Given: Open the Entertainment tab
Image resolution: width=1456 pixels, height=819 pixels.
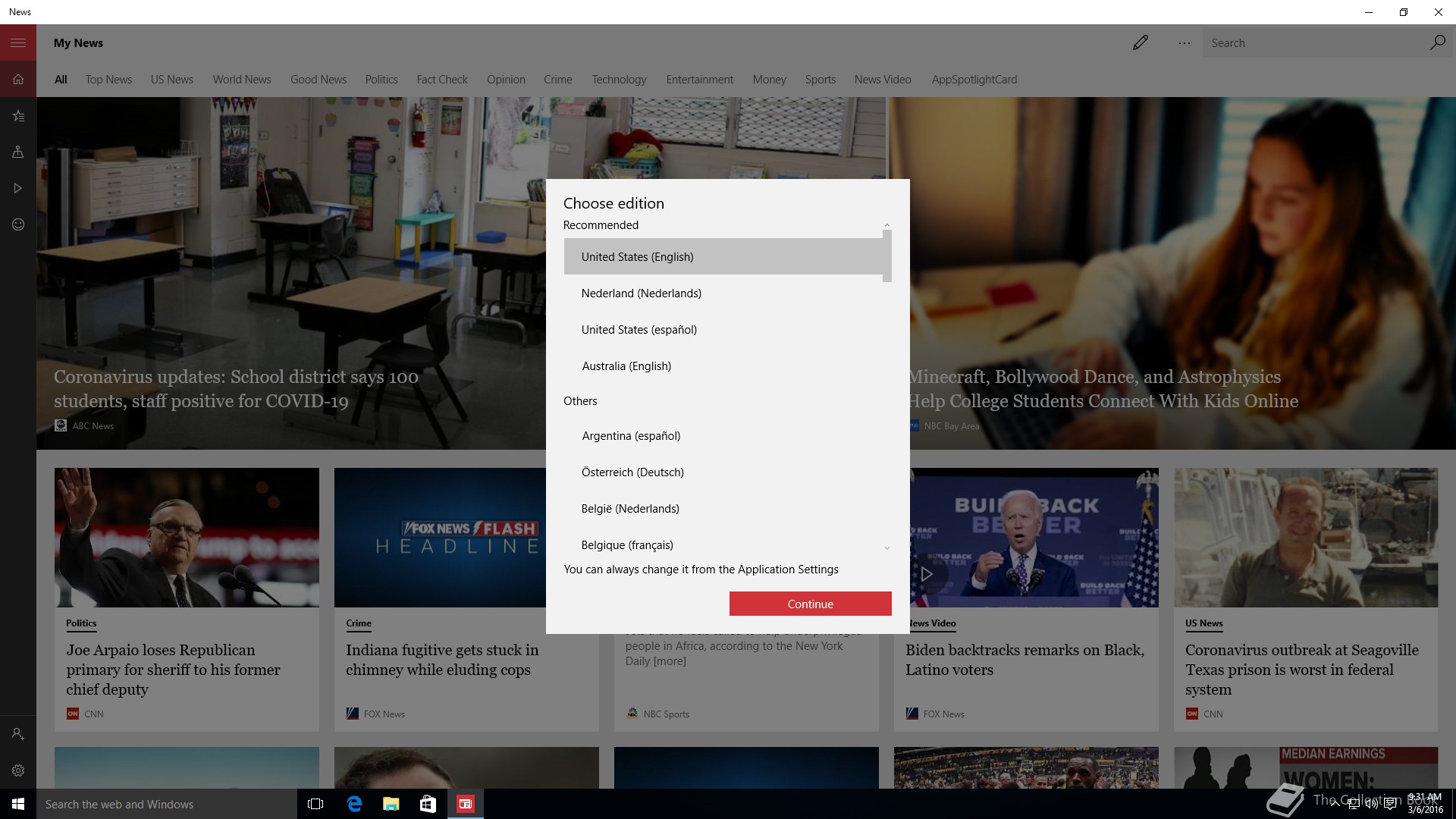Looking at the screenshot, I should pyautogui.click(x=700, y=80).
